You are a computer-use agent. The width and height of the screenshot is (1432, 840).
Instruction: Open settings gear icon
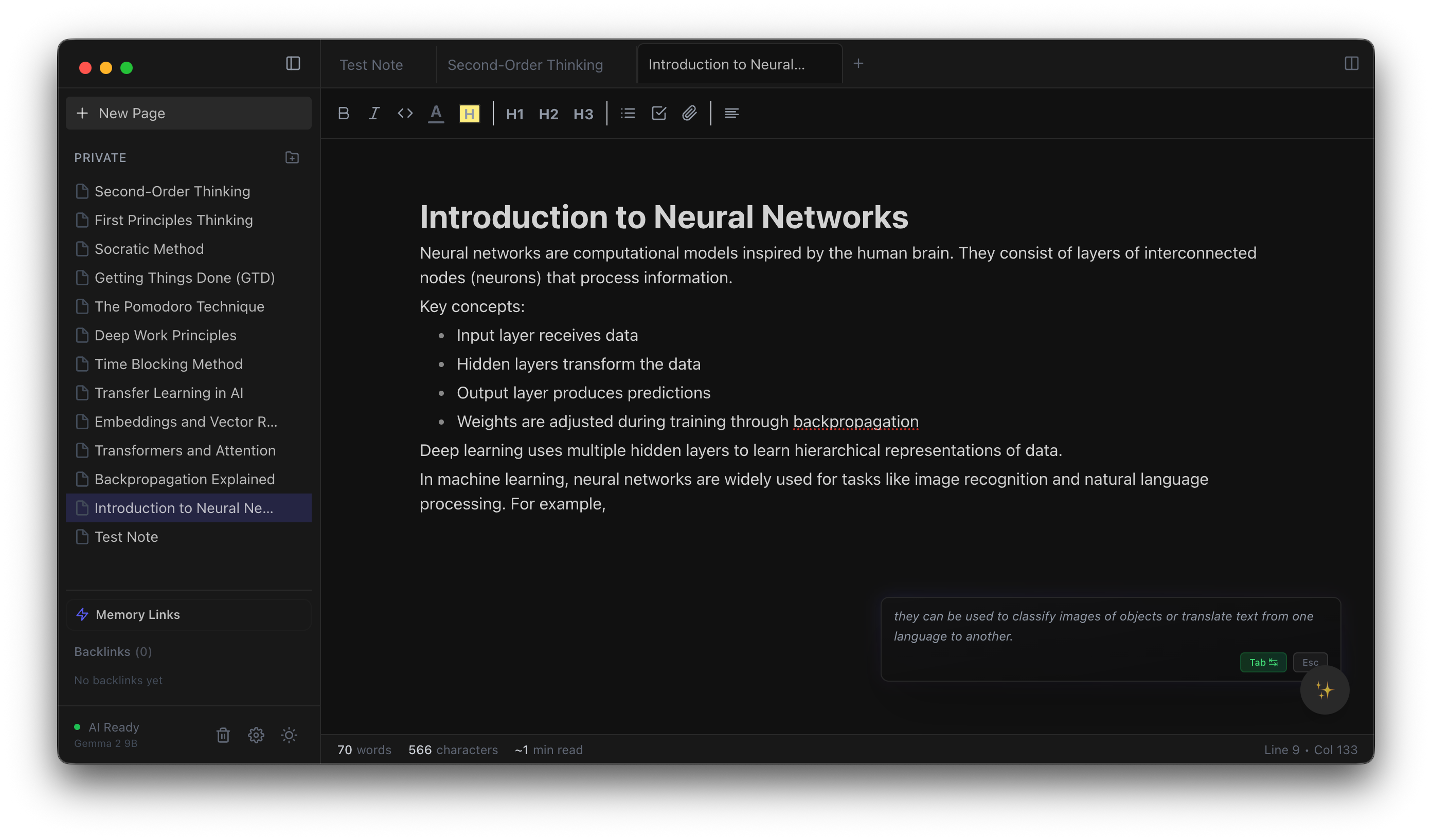click(x=256, y=735)
